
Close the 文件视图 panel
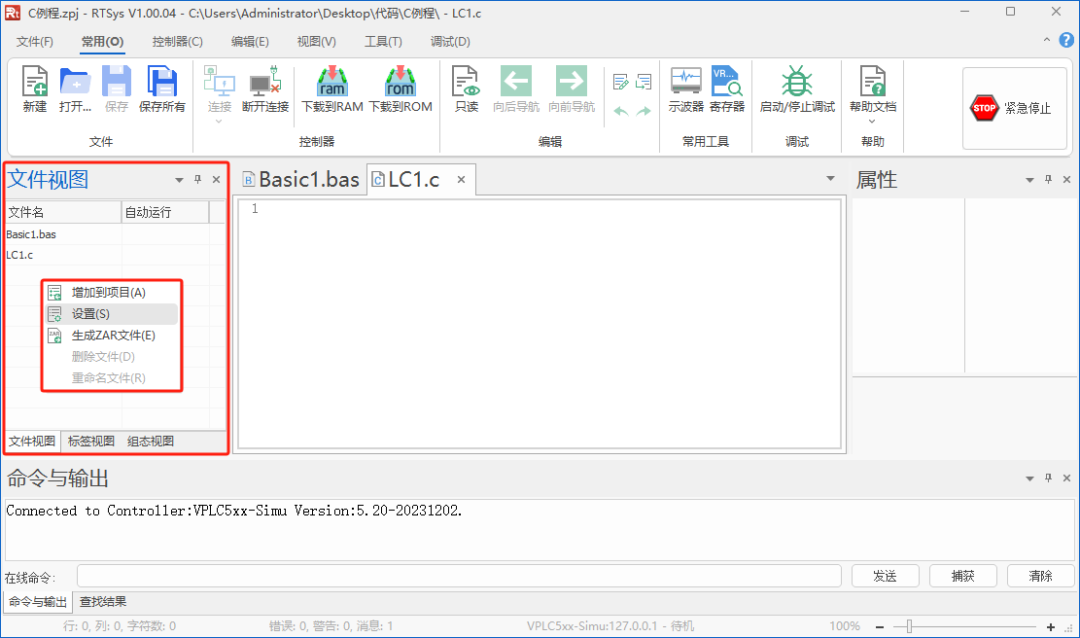(216, 179)
